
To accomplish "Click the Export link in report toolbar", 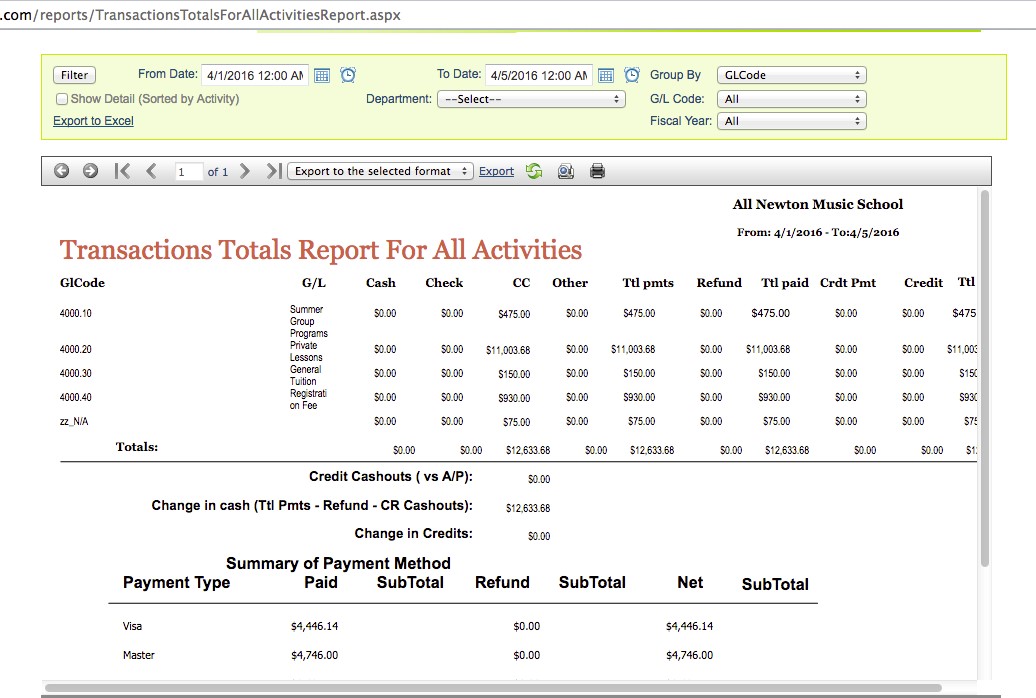I will click(496, 171).
